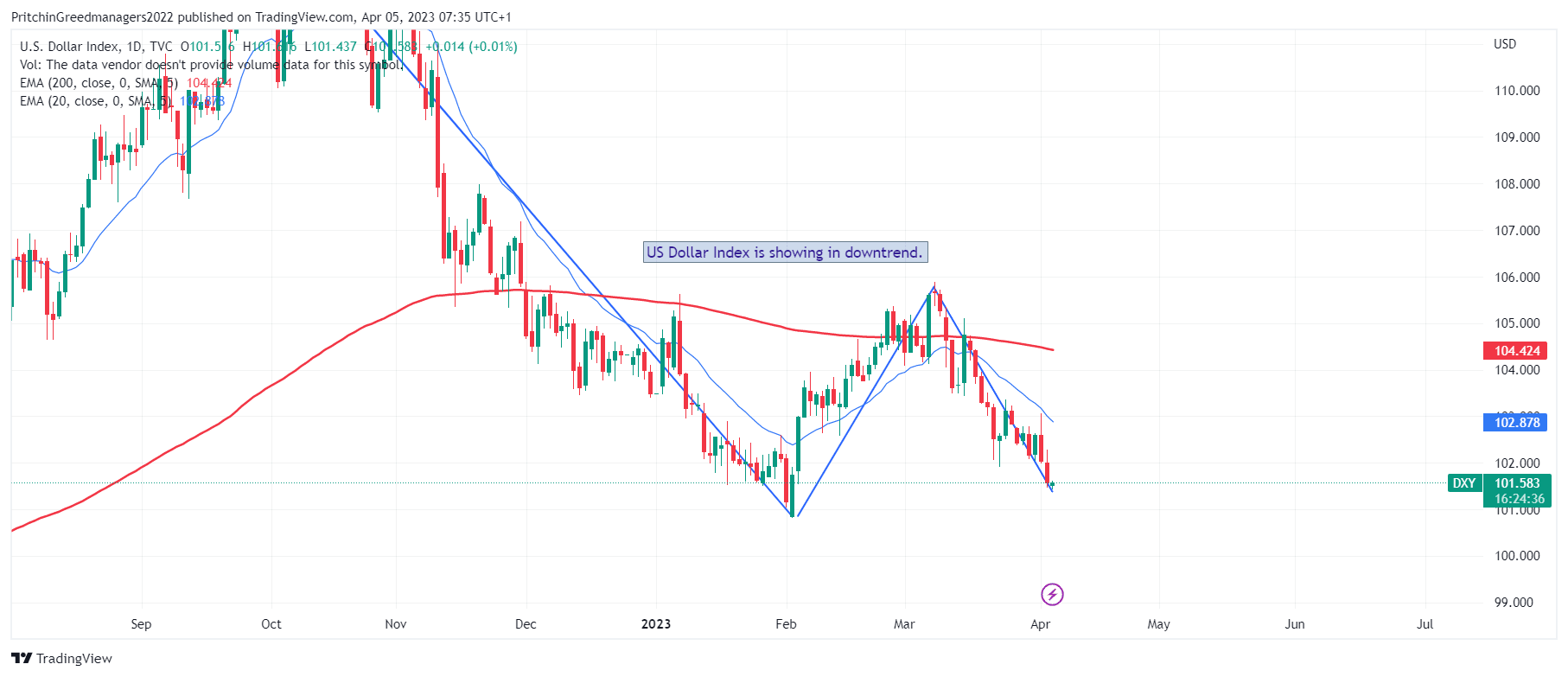
Task: Click the Jul label on time axis
Action: tap(1425, 624)
